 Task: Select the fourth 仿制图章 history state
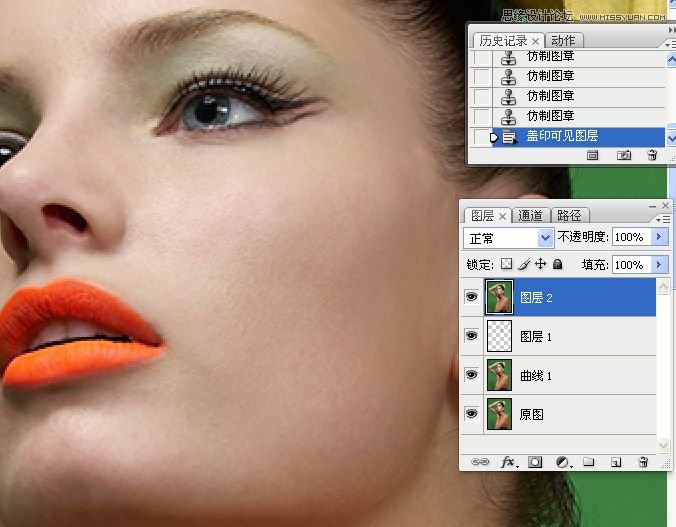click(x=579, y=116)
